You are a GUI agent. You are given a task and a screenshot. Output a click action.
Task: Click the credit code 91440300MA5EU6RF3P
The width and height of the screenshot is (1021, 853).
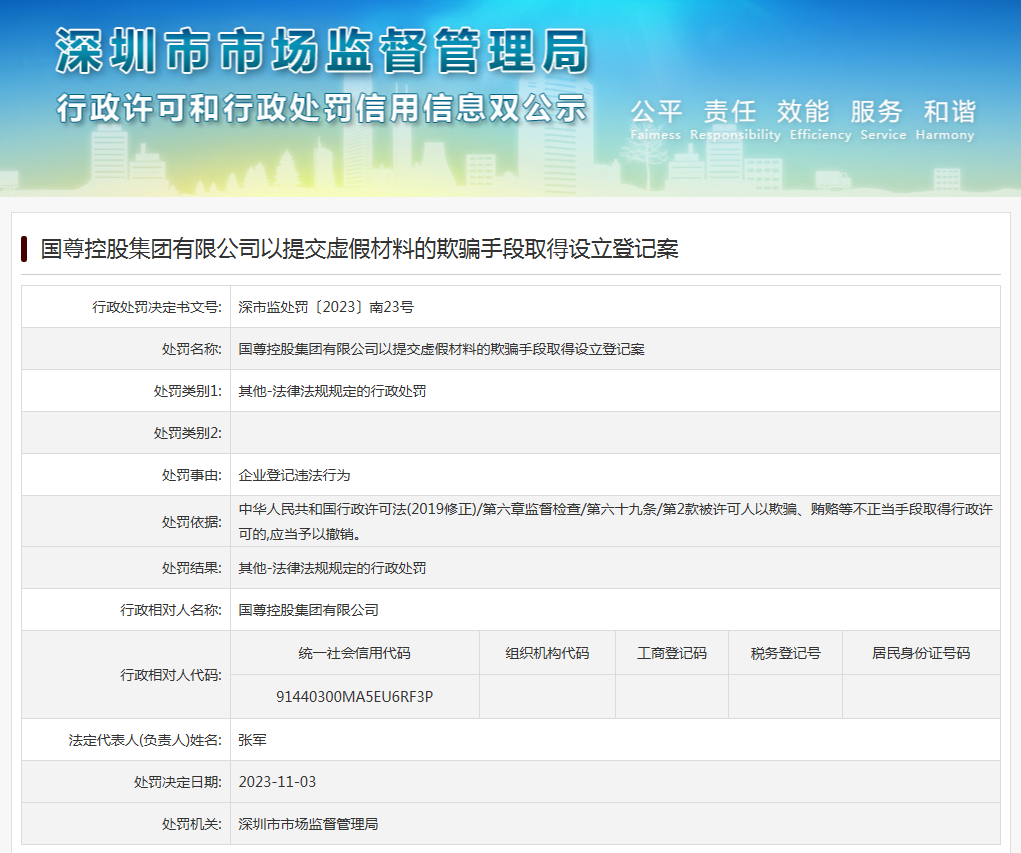point(354,696)
